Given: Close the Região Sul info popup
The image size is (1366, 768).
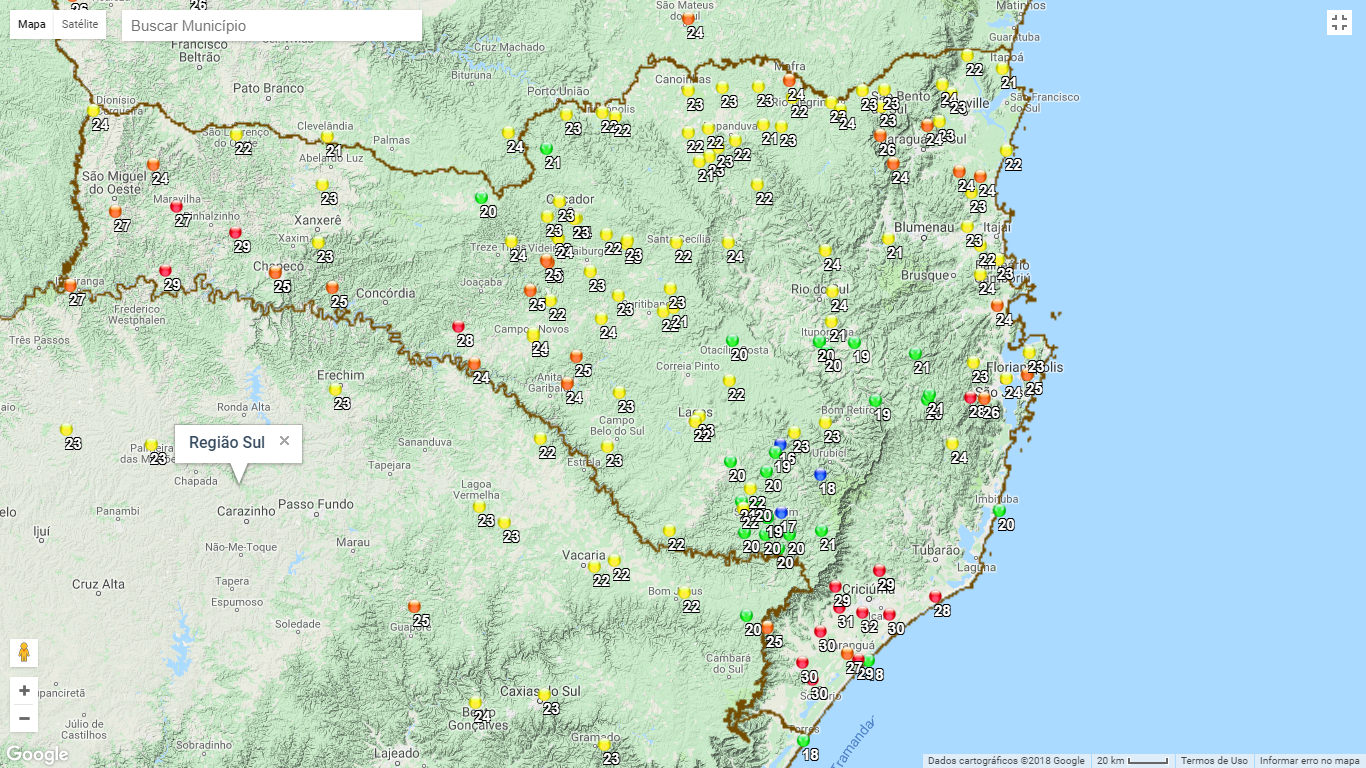Looking at the screenshot, I should [x=284, y=441].
